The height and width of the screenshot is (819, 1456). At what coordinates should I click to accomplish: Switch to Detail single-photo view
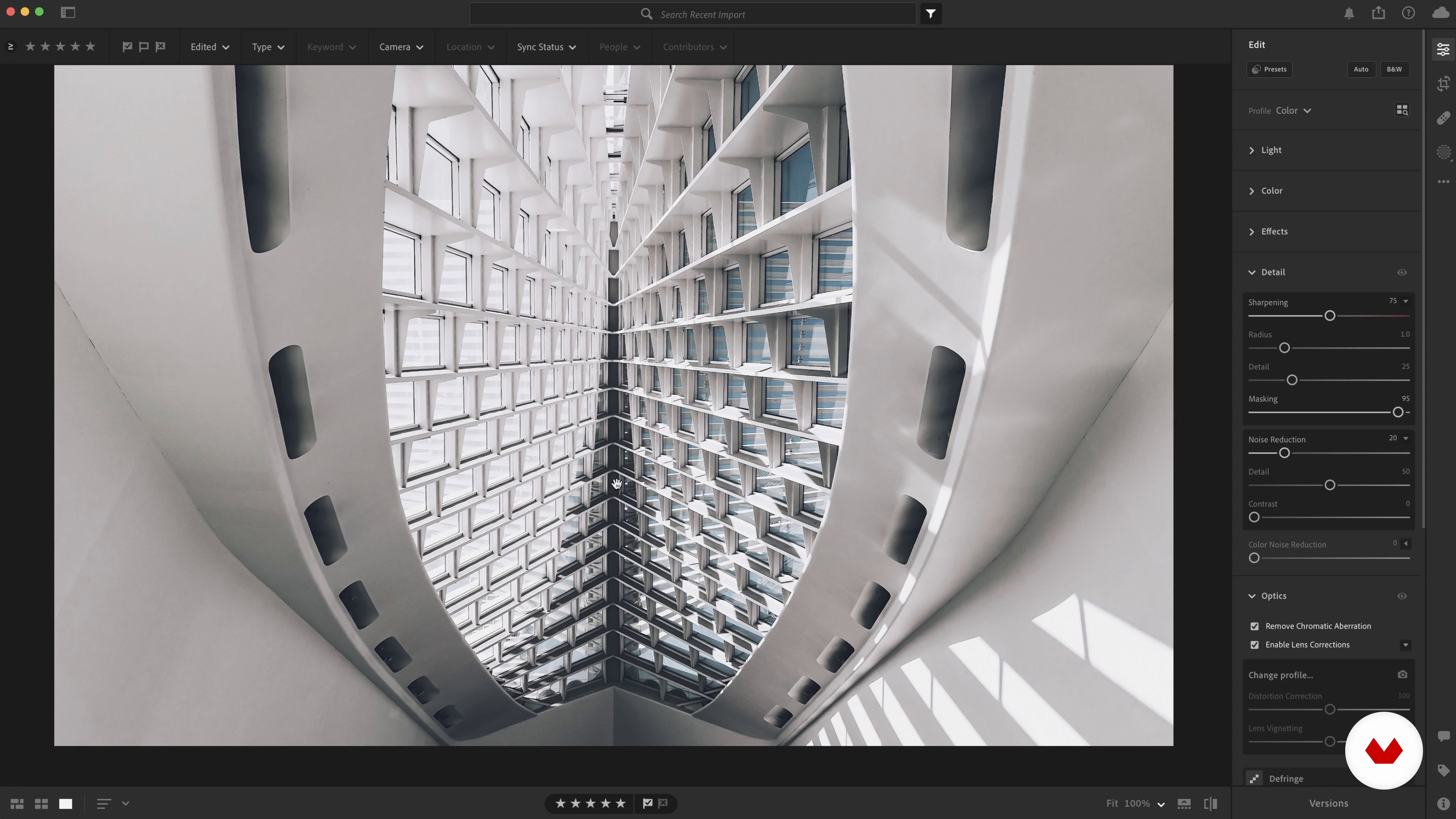[x=66, y=804]
